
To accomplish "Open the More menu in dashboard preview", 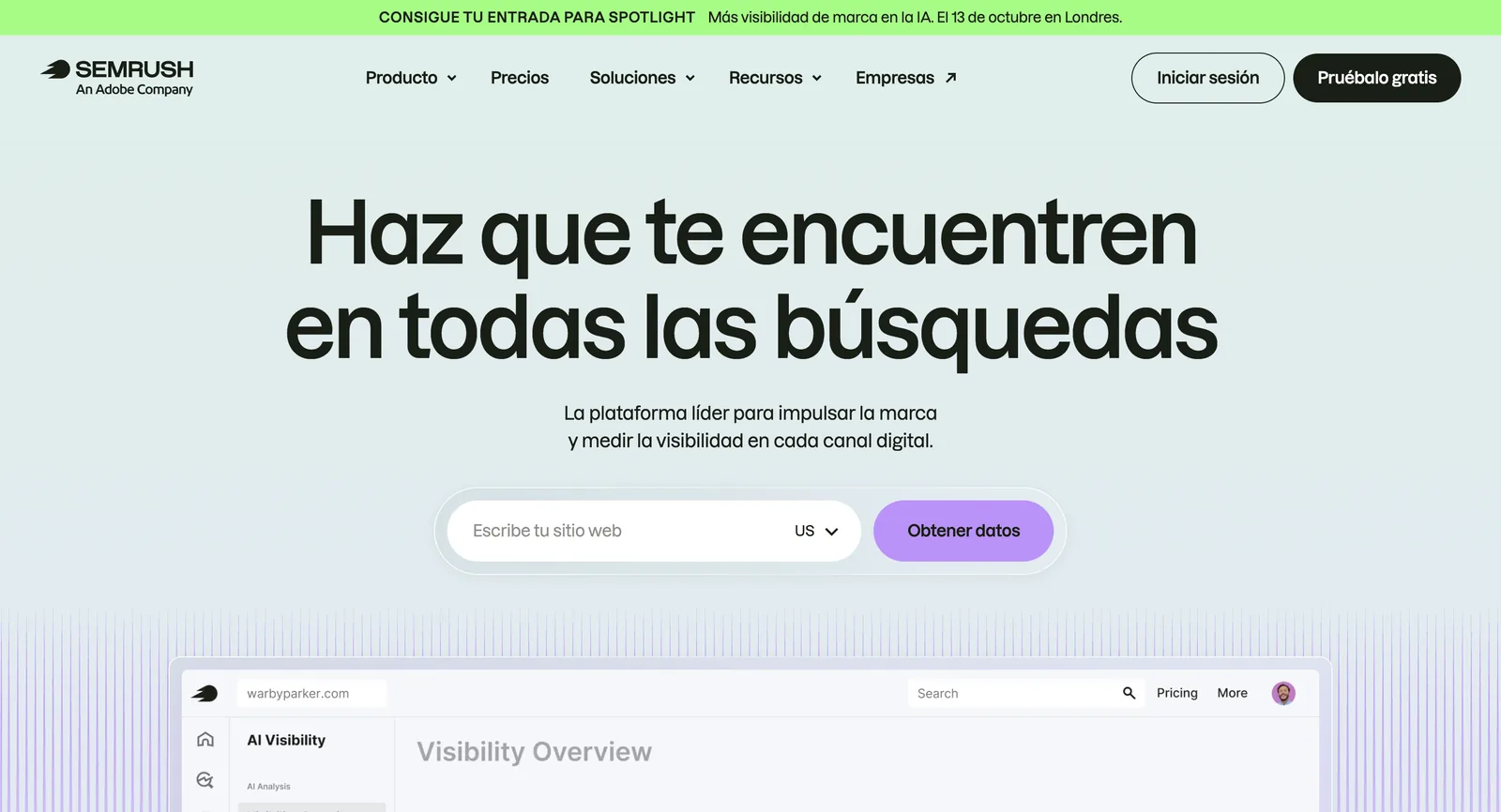I will 1232,693.
